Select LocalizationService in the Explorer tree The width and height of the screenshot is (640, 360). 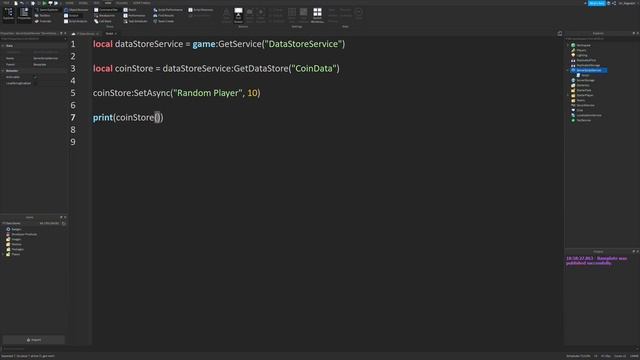[586, 115]
